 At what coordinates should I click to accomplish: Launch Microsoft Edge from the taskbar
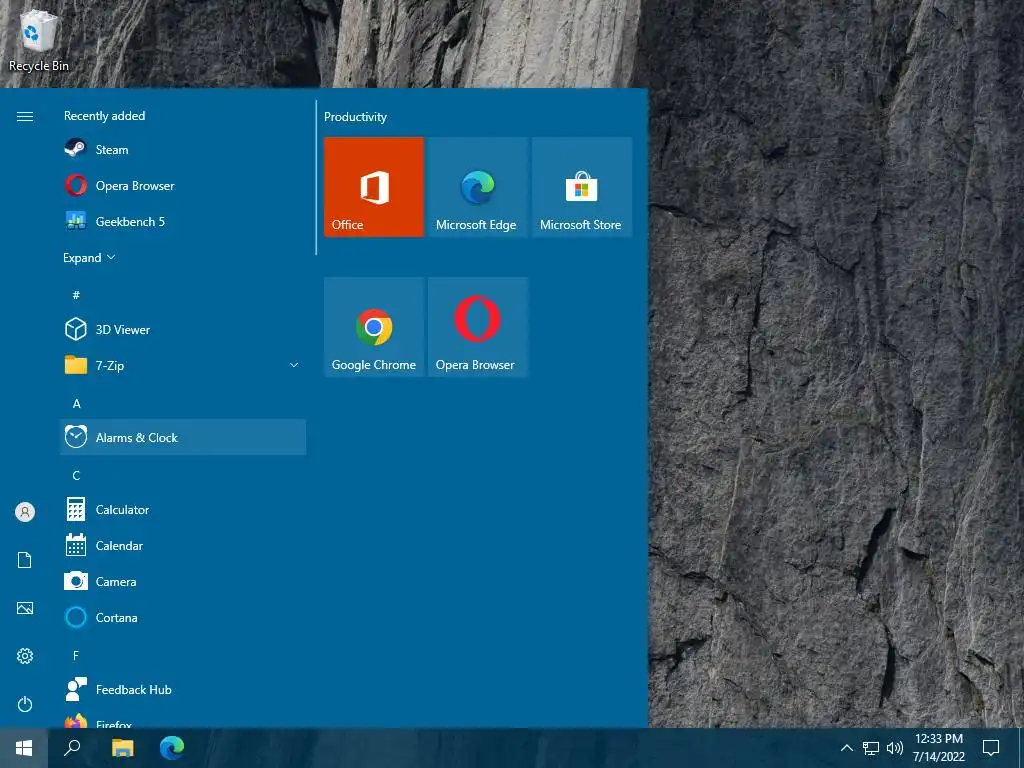click(172, 748)
